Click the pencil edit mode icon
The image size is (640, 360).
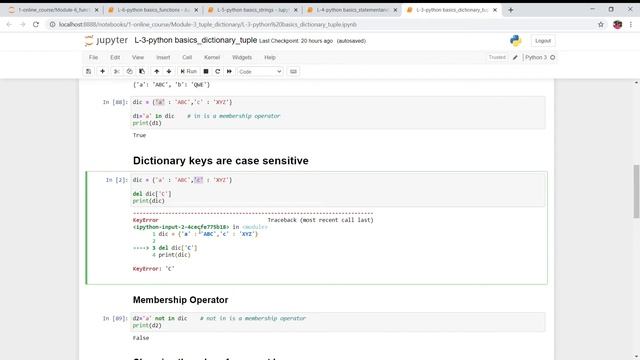point(515,58)
